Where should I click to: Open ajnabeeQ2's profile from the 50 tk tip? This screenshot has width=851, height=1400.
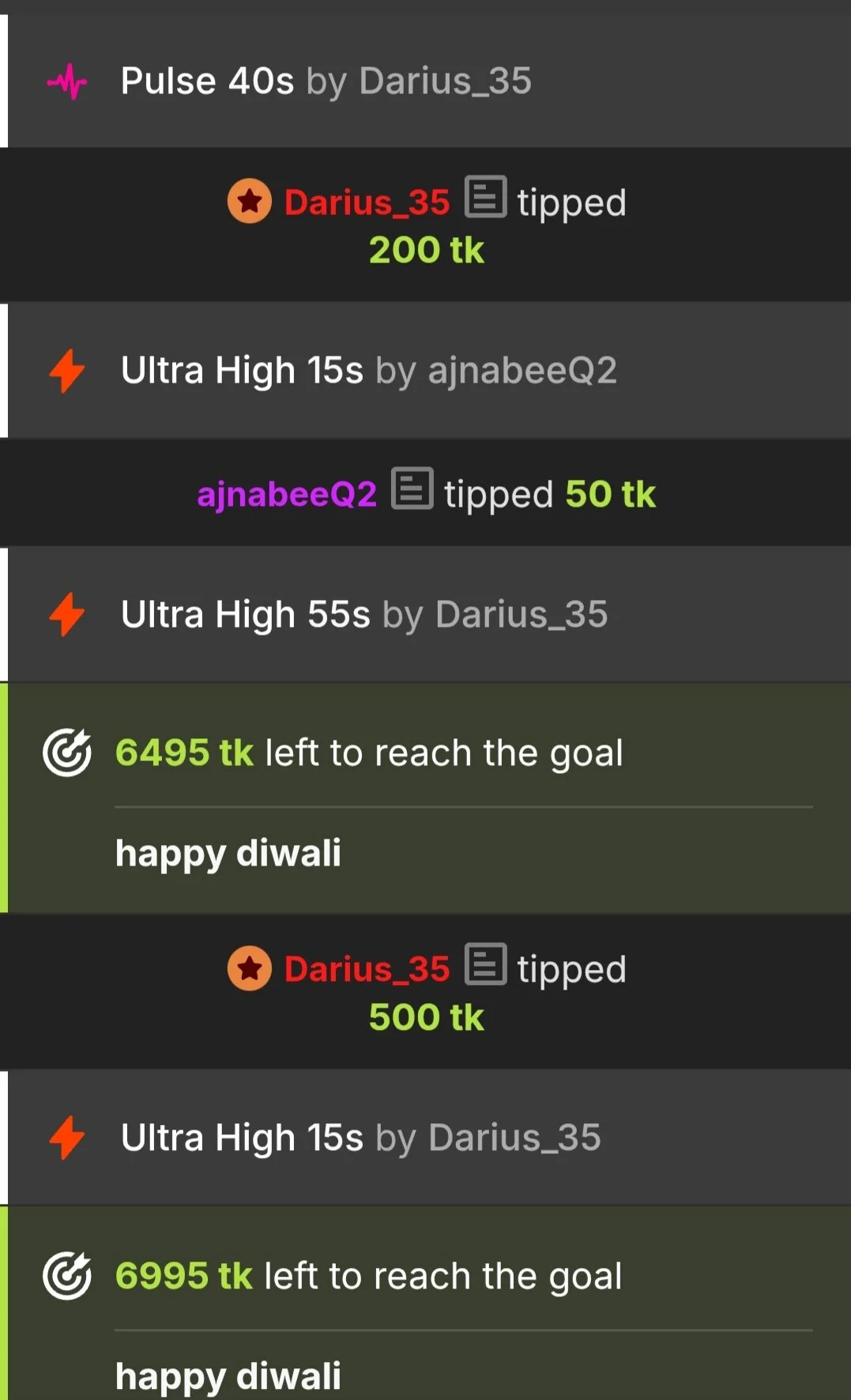click(287, 494)
